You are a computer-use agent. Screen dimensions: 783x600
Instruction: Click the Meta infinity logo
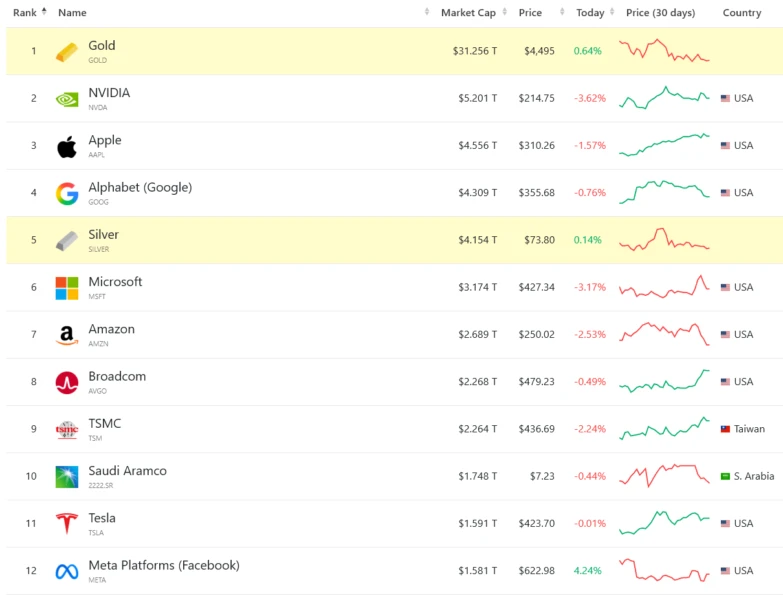(66, 572)
